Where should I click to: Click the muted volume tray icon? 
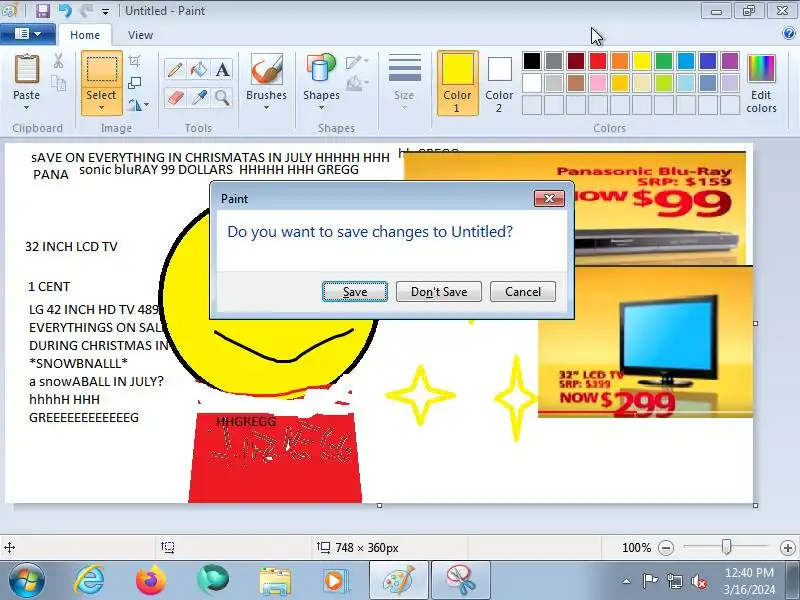coord(698,581)
